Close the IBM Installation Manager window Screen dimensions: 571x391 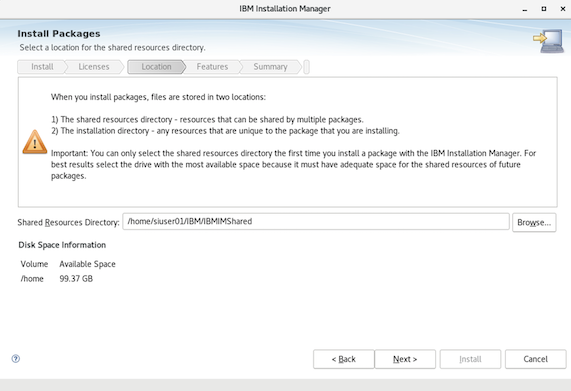pos(563,9)
